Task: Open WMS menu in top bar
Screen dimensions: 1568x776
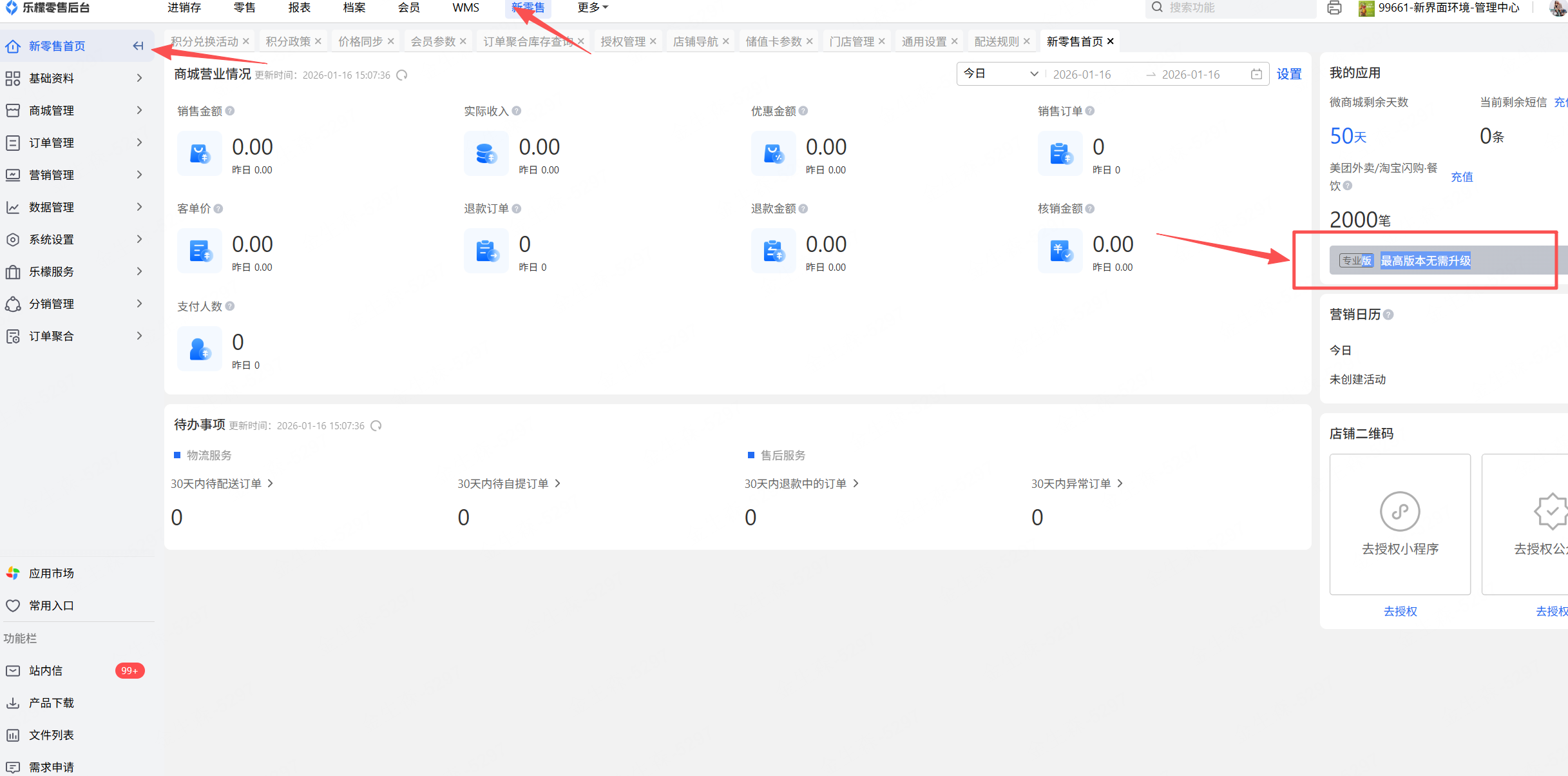Action: (465, 8)
